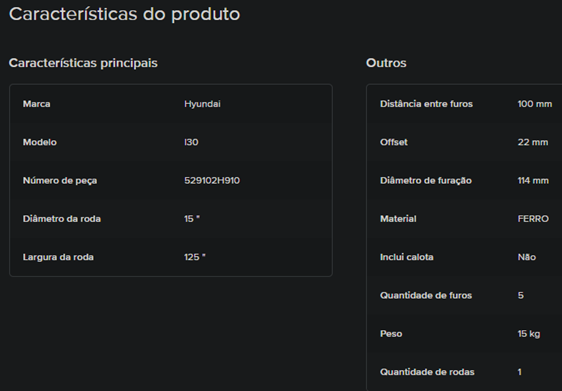Select the Offset value '22 mm'
This screenshot has width=562, height=391.
(533, 142)
